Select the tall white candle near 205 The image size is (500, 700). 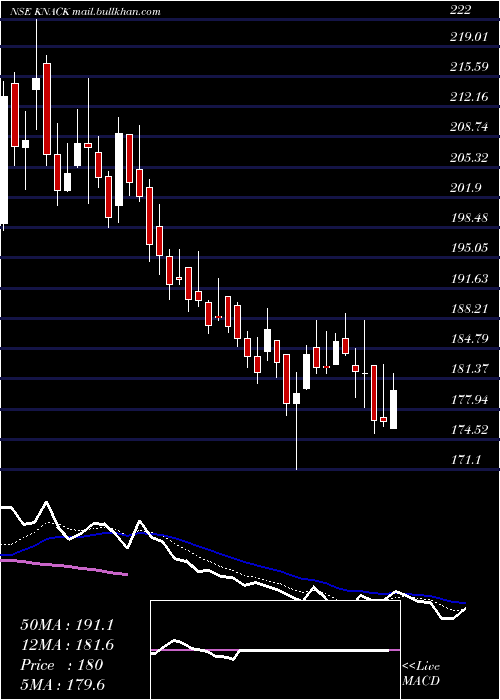(x=119, y=169)
